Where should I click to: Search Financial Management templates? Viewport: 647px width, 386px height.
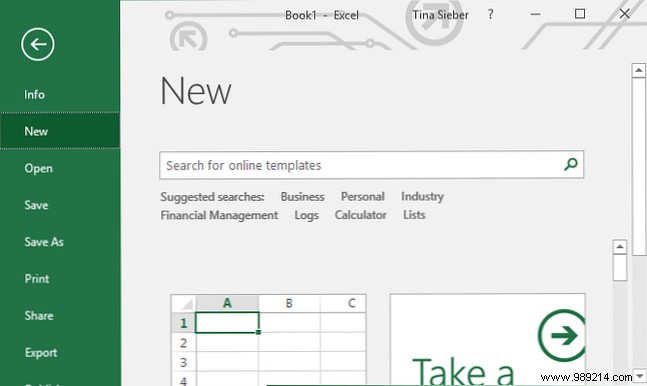point(219,215)
